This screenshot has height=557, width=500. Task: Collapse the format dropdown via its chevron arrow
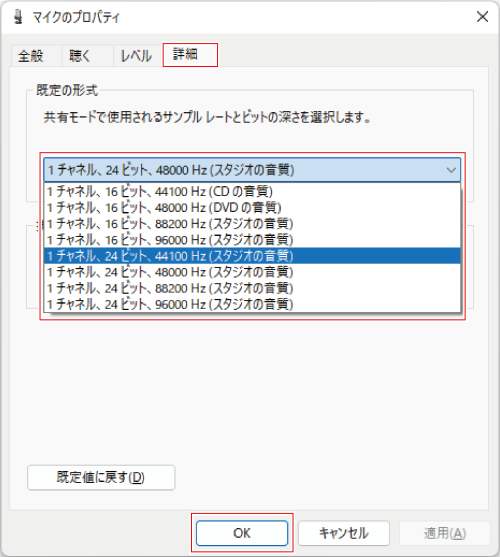[x=451, y=170]
